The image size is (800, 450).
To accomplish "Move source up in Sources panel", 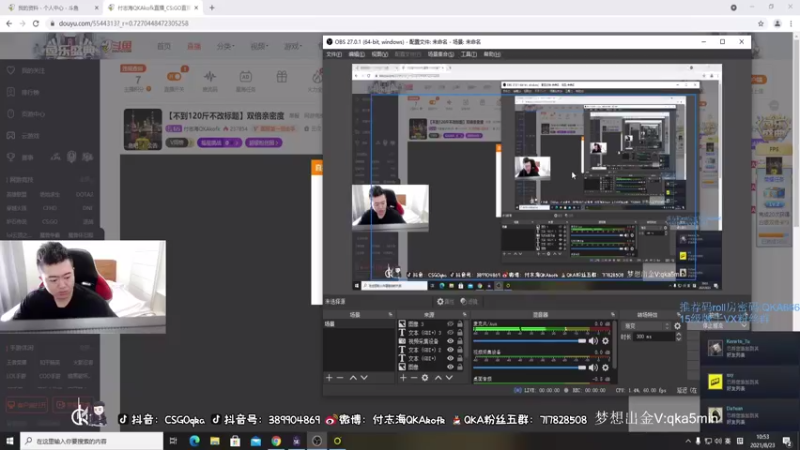I will pos(438,378).
